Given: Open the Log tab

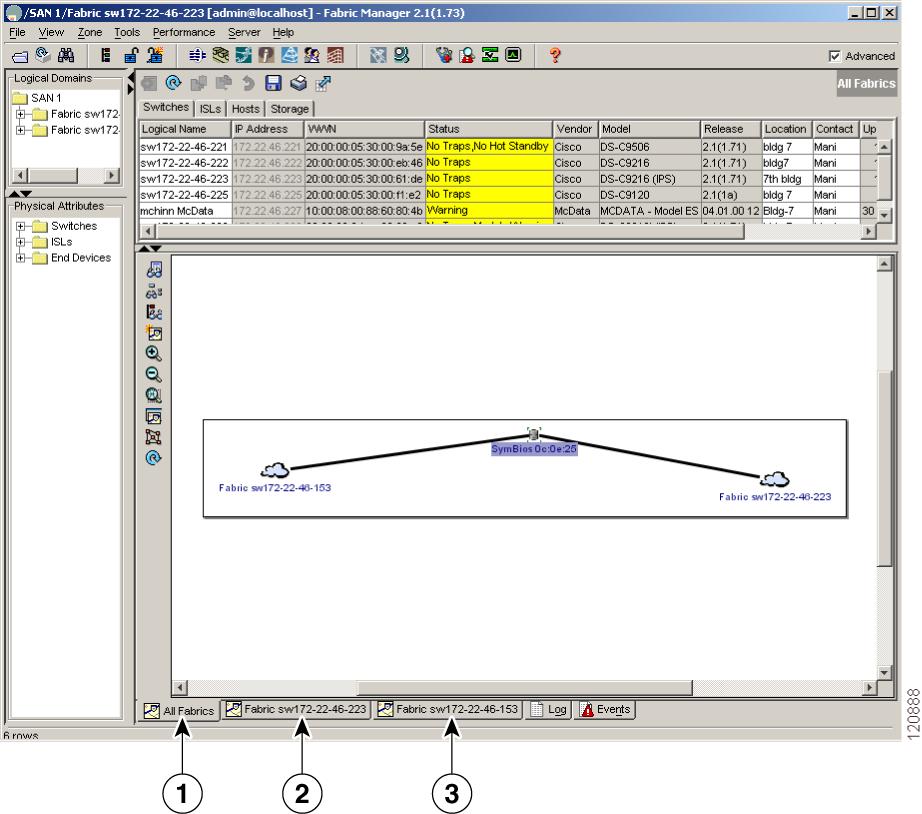Looking at the screenshot, I should pyautogui.click(x=549, y=709).
